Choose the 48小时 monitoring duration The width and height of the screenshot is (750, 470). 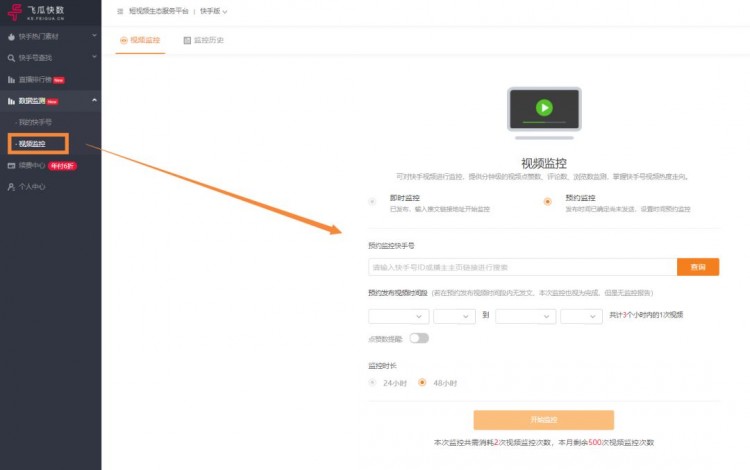tap(422, 383)
